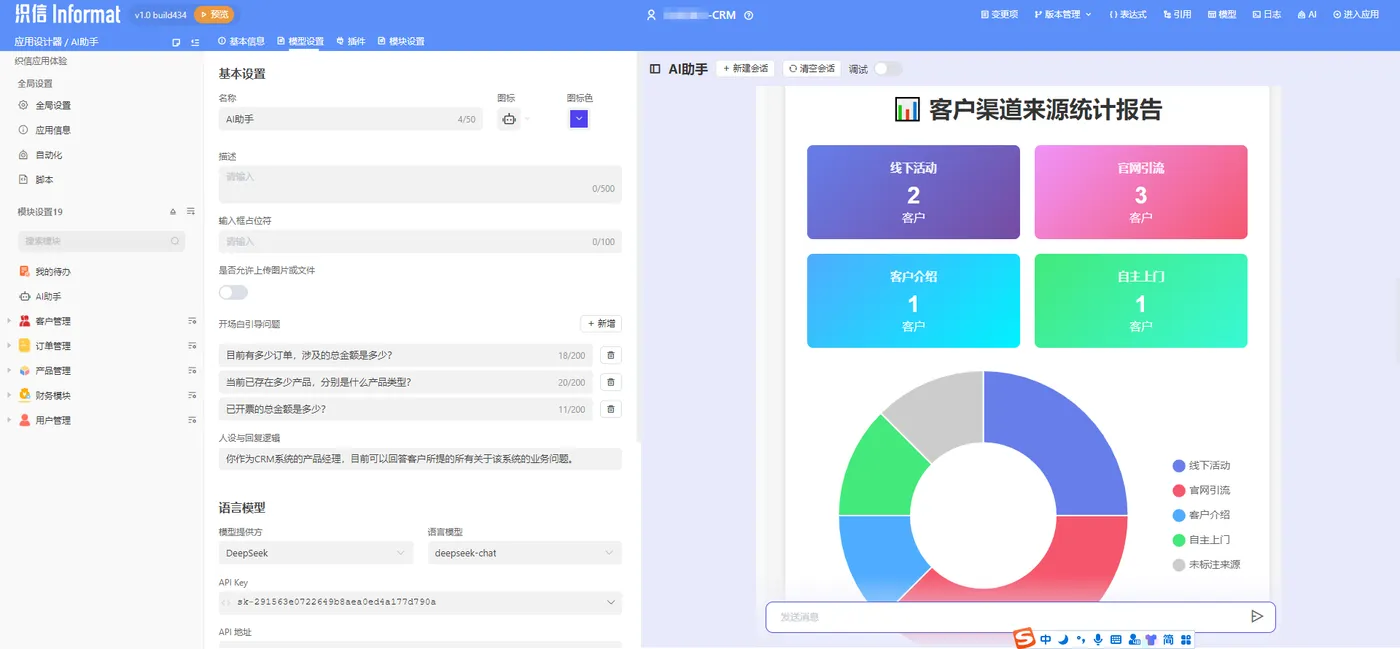The width and height of the screenshot is (1400, 649).
Task: Open the 引用 references item
Action: 1176,15
